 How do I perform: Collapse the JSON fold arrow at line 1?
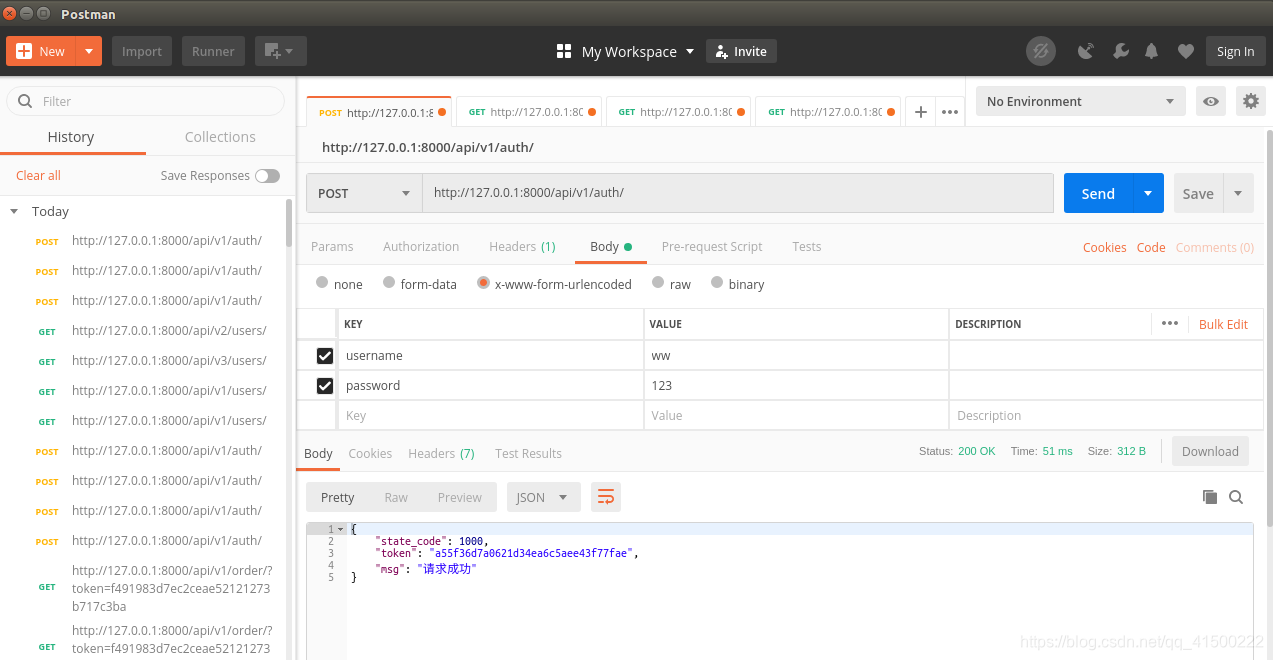click(341, 529)
